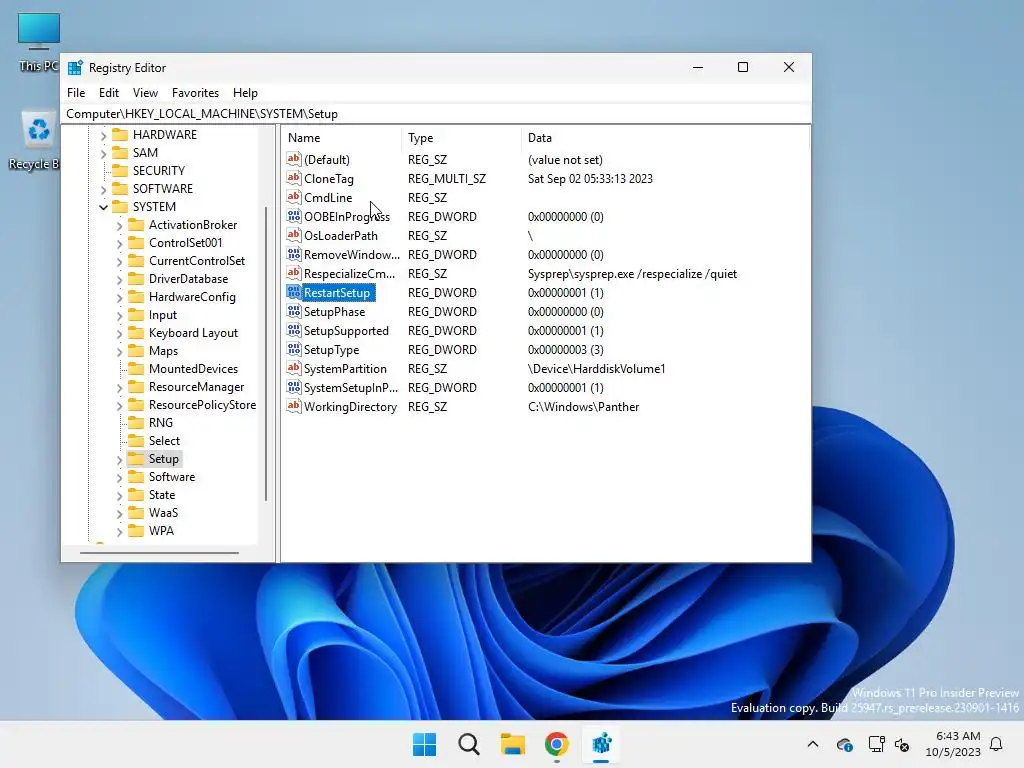
Task: Click the muted volume tray icon
Action: [x=902, y=744]
